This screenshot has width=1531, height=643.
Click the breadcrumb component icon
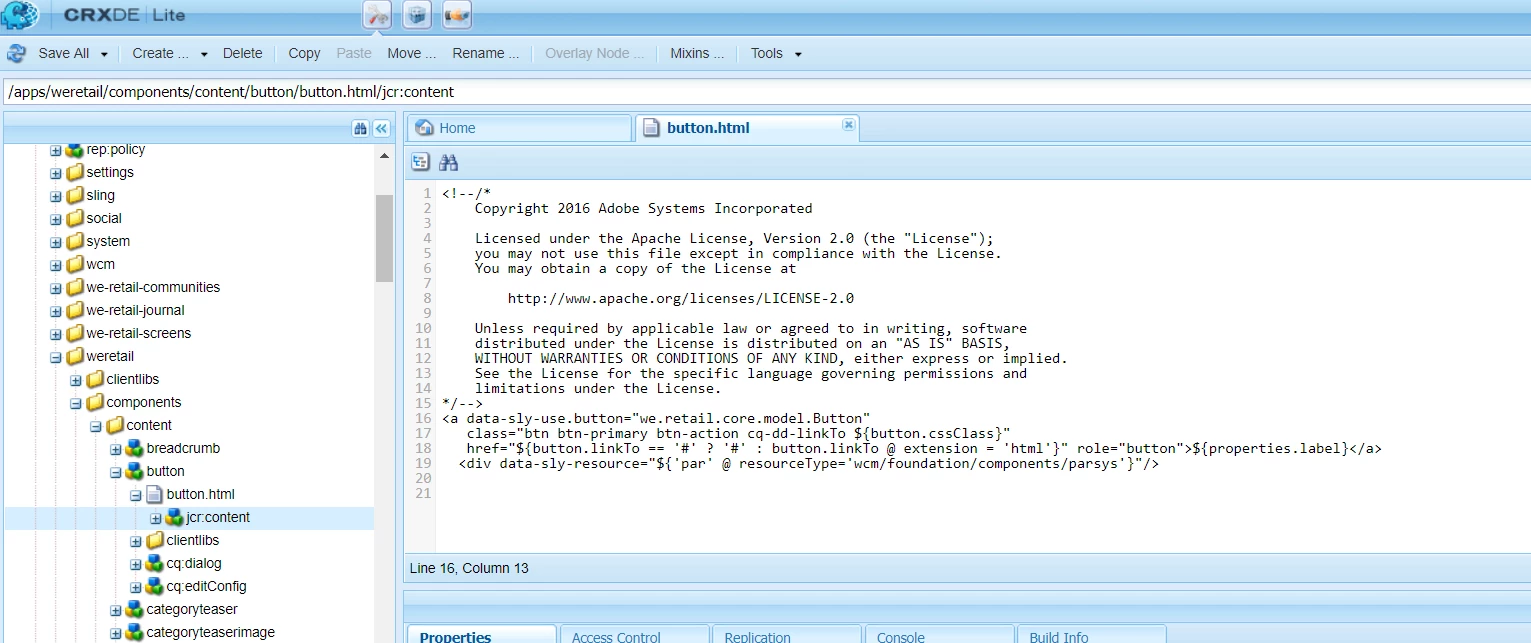[135, 448]
